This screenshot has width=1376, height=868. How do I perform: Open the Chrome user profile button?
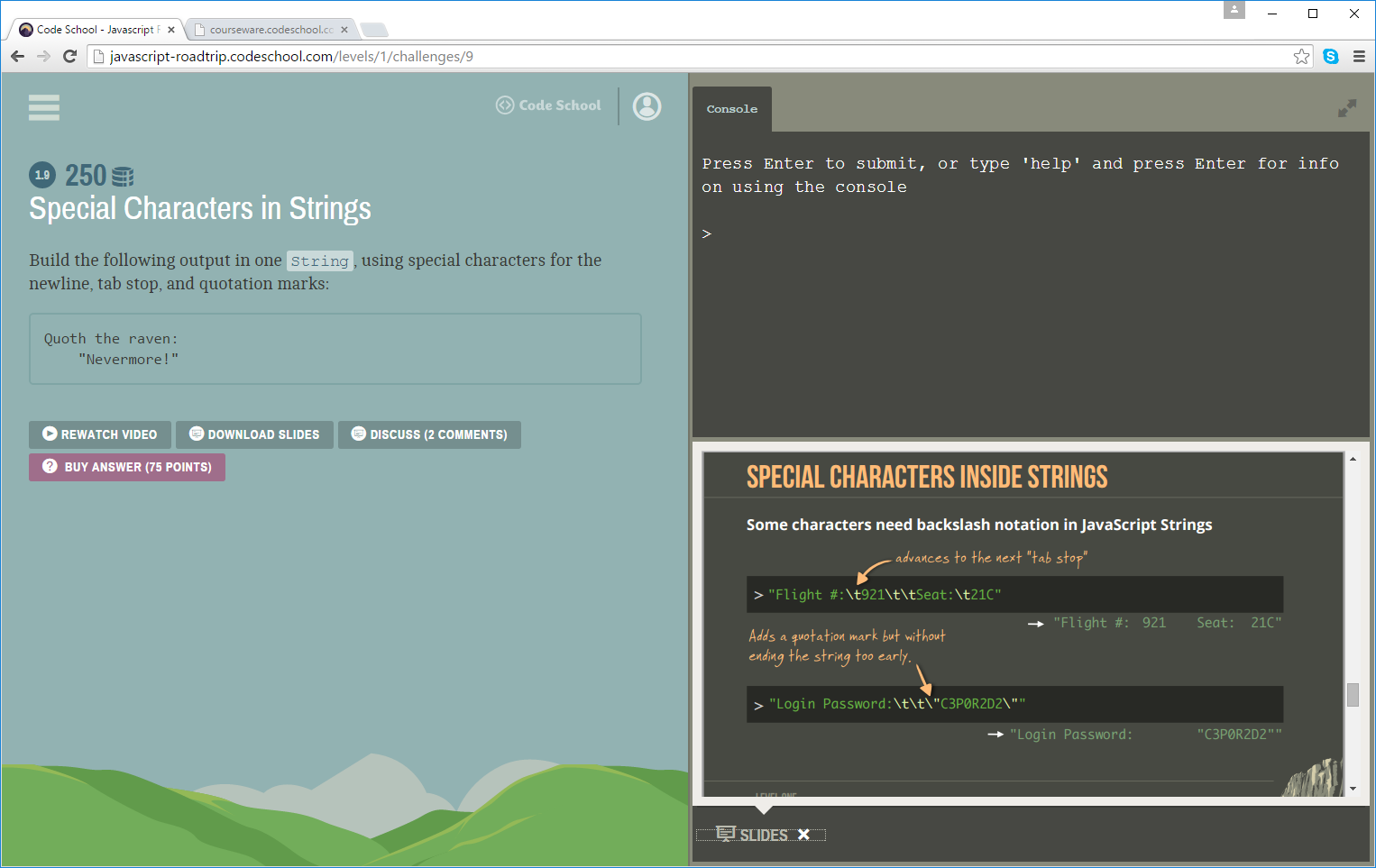coord(1234,10)
